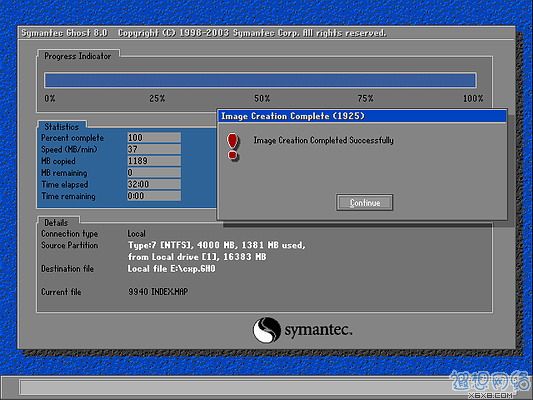Click the Symantec yin-yang logo icon
This screenshot has height=400, width=533.
tap(267, 330)
